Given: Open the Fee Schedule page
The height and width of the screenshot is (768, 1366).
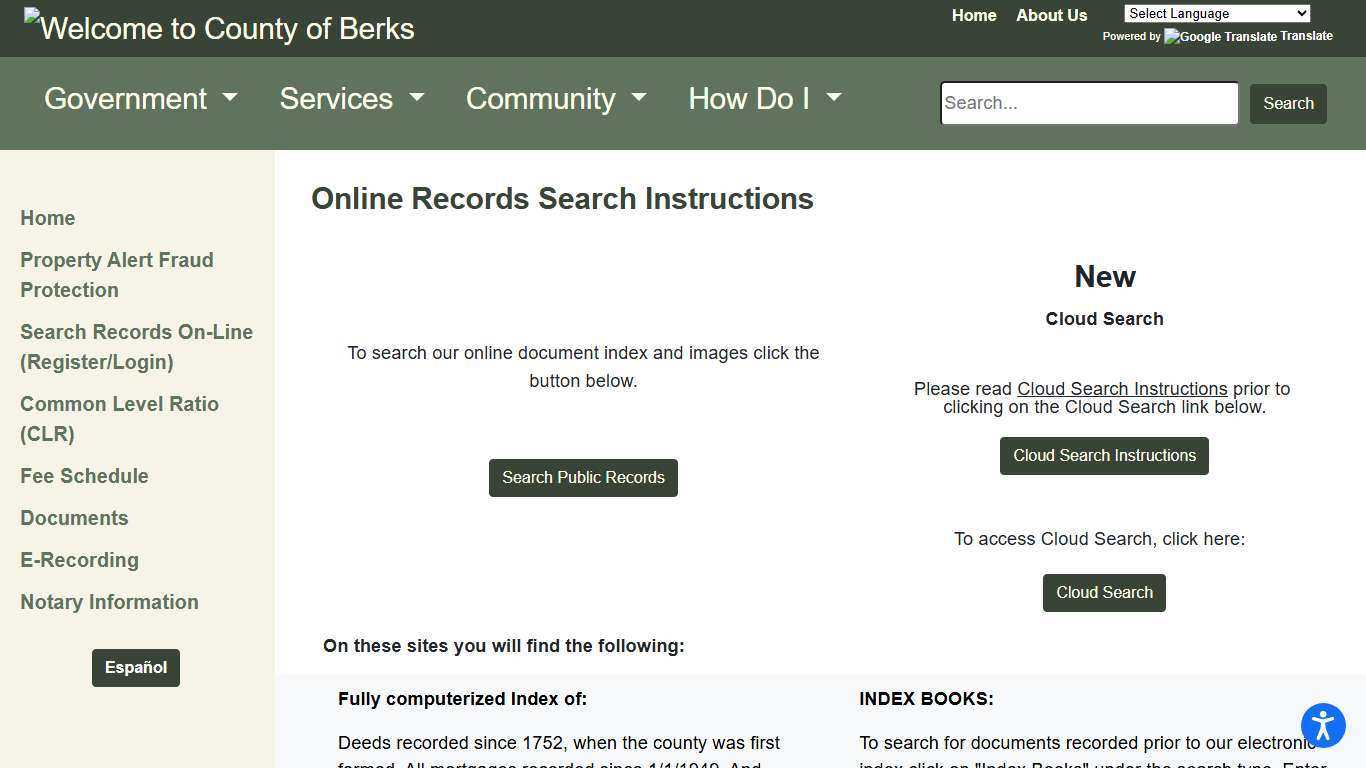Looking at the screenshot, I should click(84, 476).
